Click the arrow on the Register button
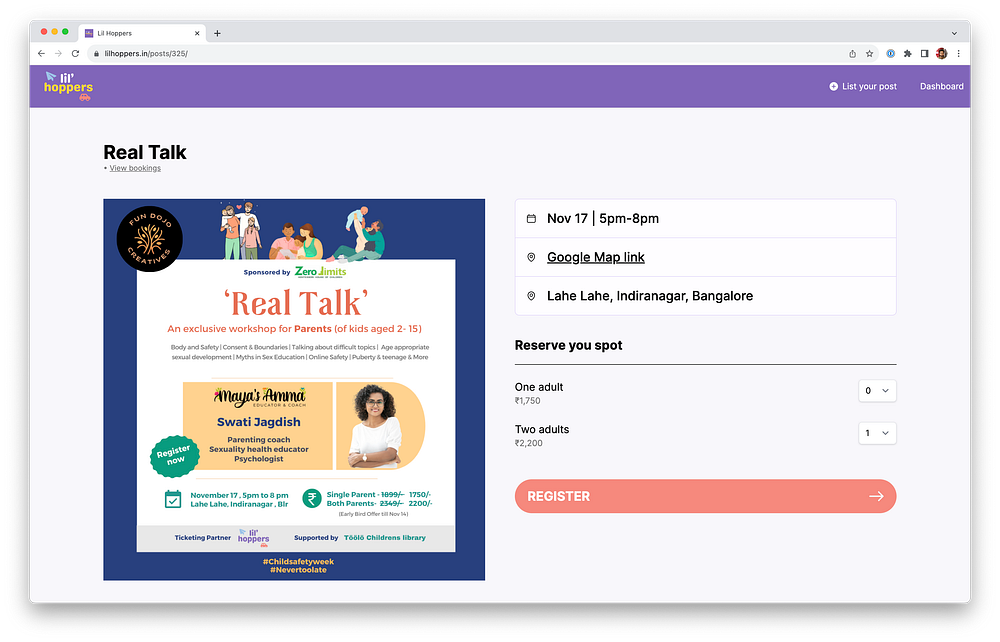Screen dimensions: 1000x642 [x=876, y=496]
